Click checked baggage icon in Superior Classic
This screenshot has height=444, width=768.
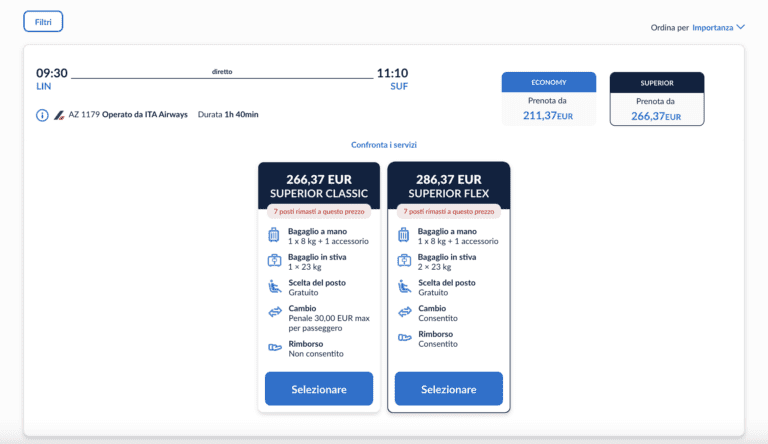pos(274,261)
